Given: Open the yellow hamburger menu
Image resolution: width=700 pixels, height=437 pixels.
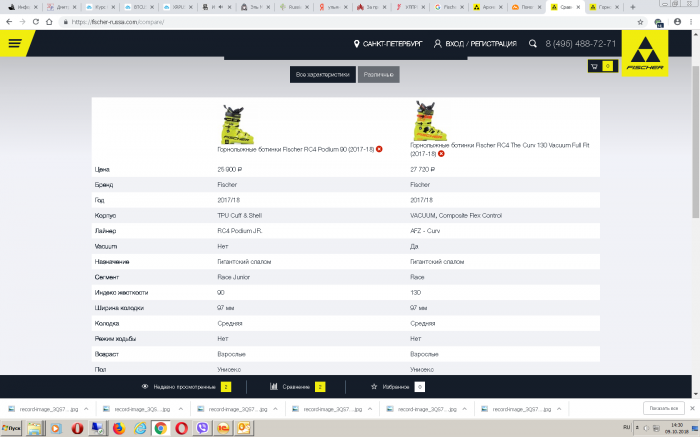Looking at the screenshot, I should click(x=14, y=43).
